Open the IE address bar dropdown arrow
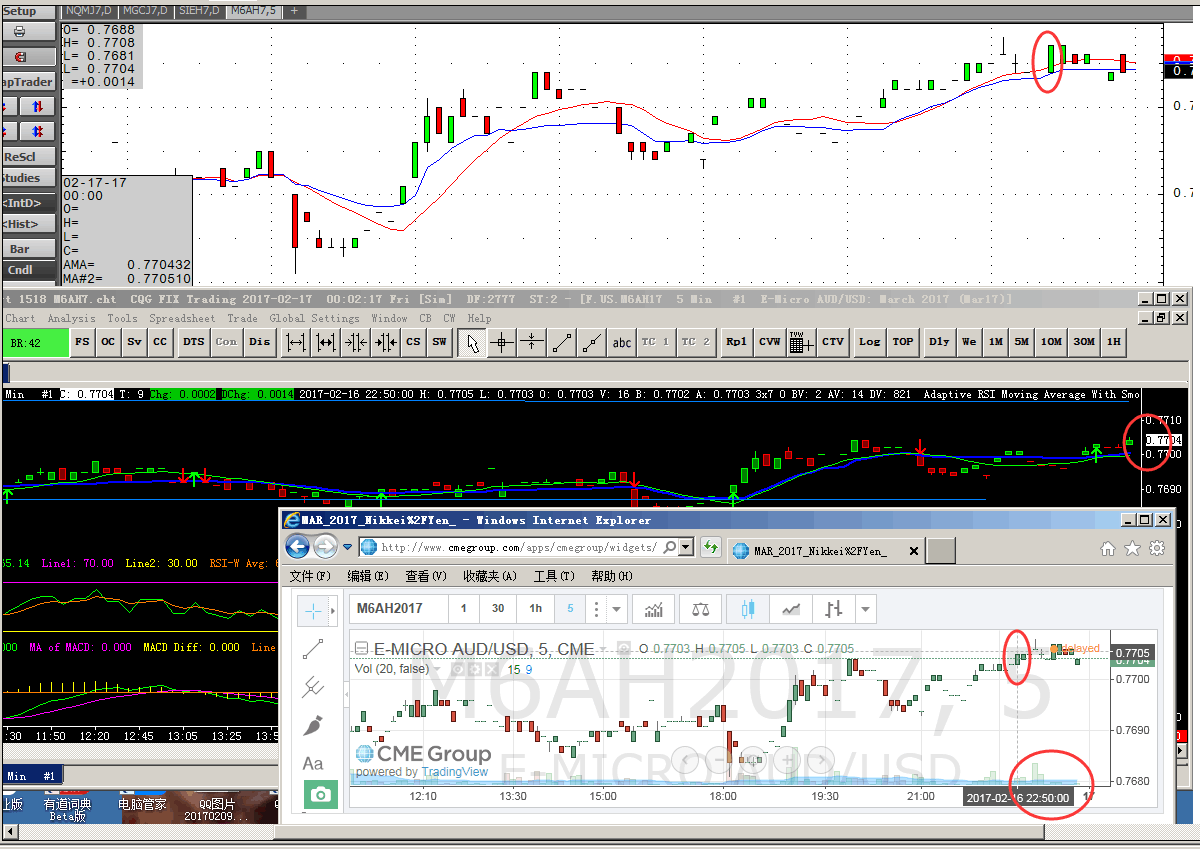This screenshot has height=849, width=1200. [x=686, y=547]
